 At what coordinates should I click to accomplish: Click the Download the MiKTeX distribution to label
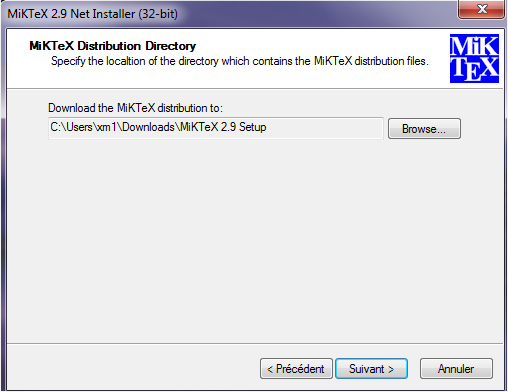pyautogui.click(x=135, y=108)
